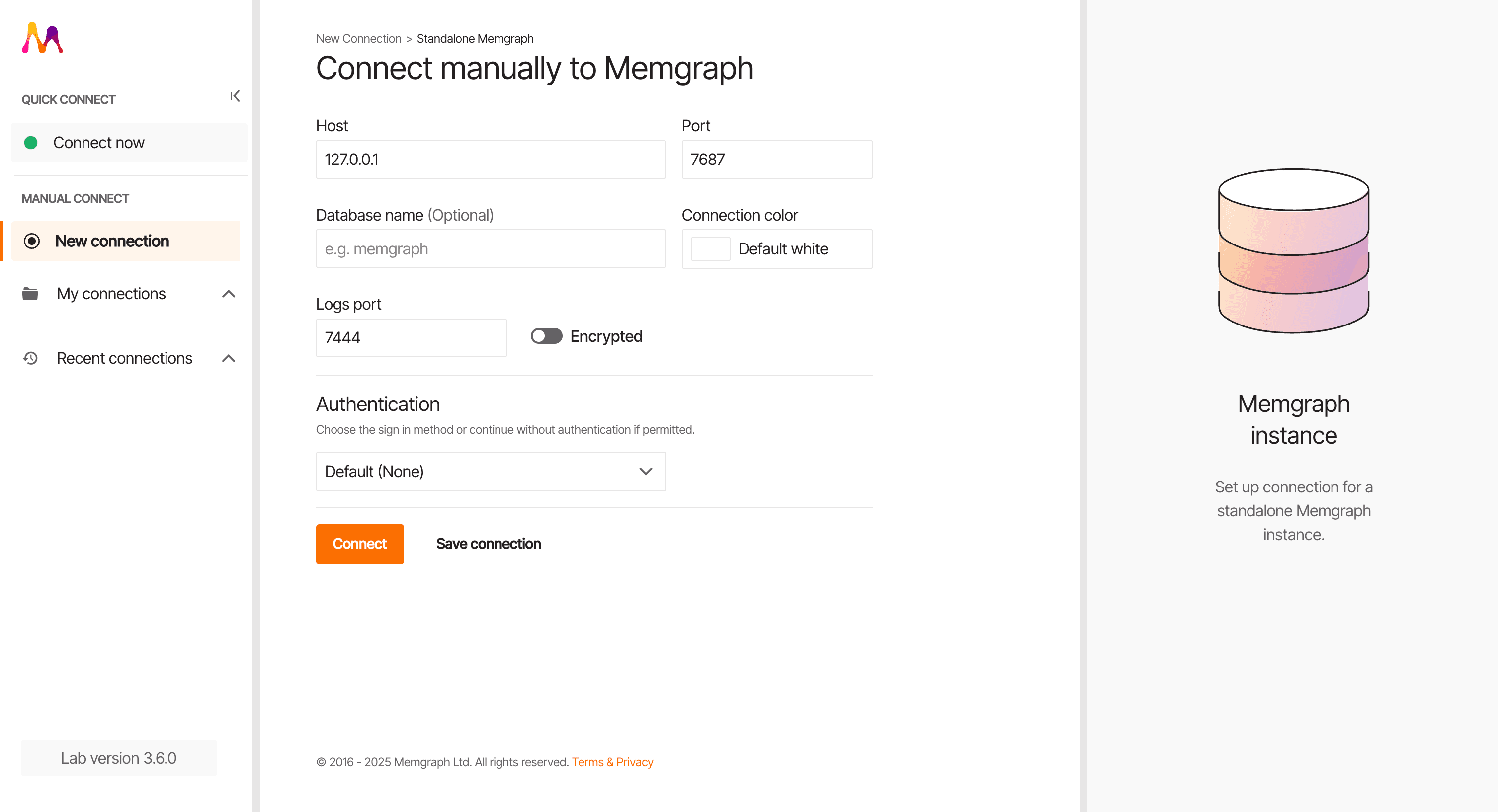Screen dimensions: 1498x812
Task: Click the Default white color swatch
Action: [710, 249]
